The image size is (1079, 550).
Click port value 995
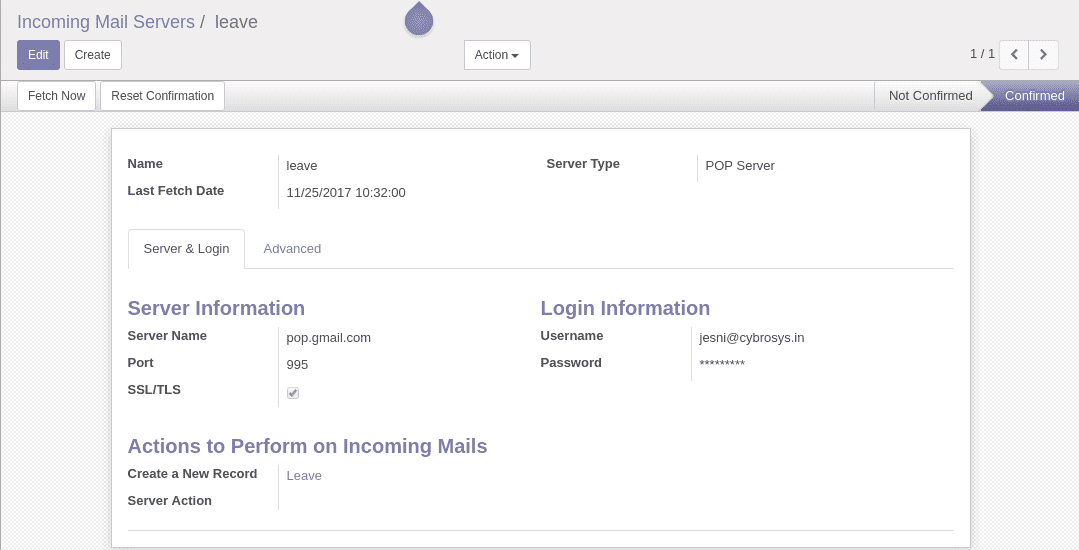click(x=297, y=365)
